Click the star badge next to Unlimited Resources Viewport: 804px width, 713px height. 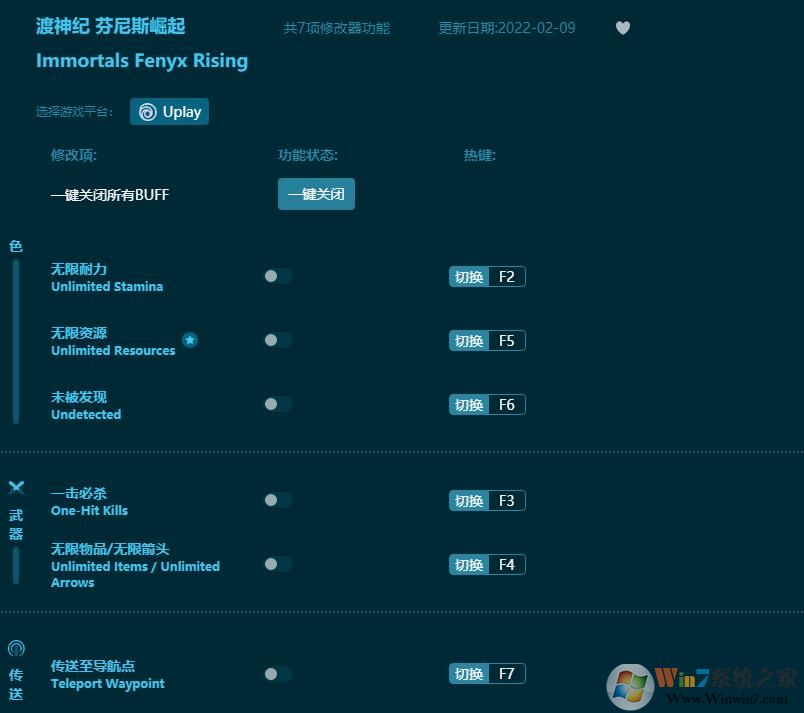coord(190,340)
